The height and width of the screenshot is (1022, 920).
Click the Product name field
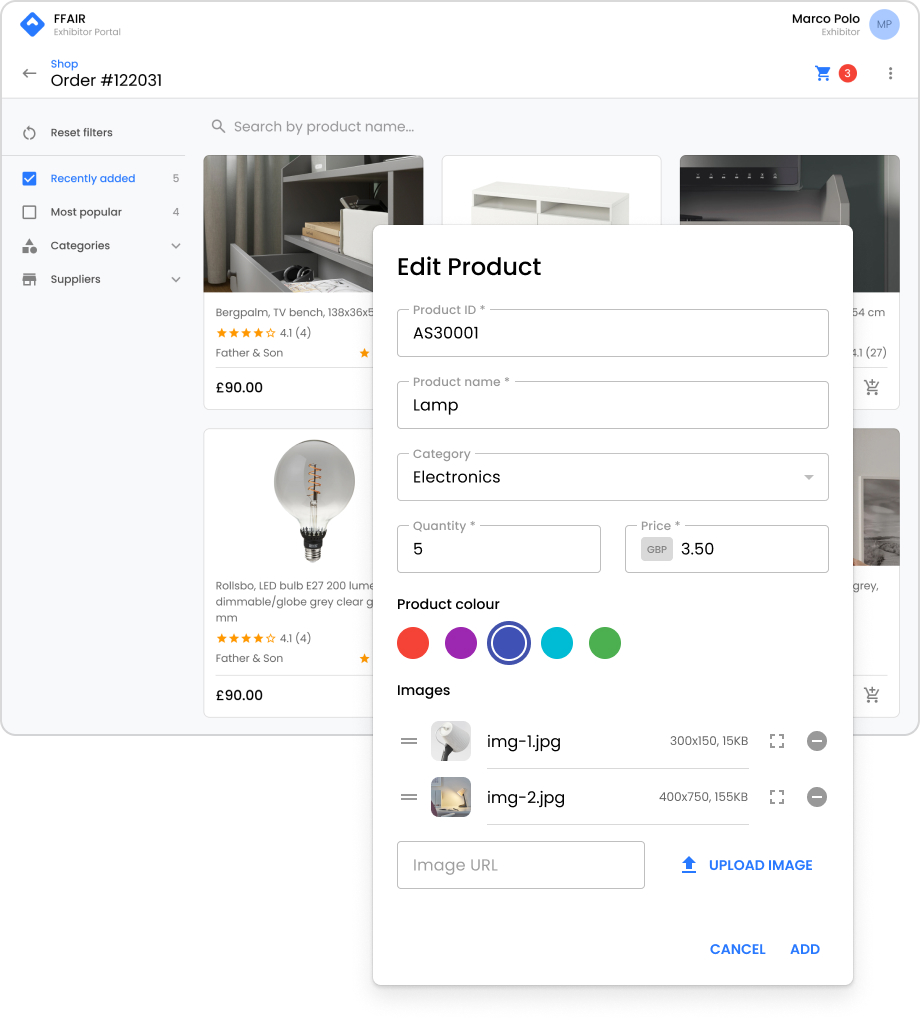tap(612, 405)
